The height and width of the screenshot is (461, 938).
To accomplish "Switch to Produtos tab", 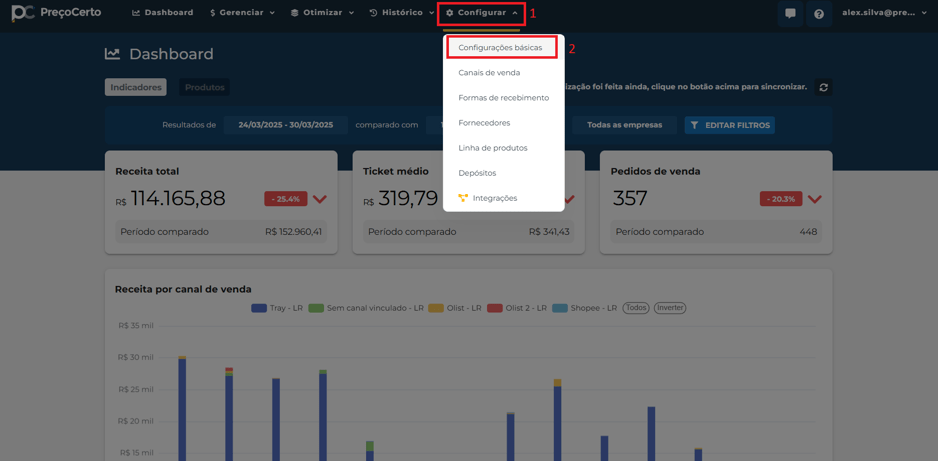I will click(x=204, y=87).
